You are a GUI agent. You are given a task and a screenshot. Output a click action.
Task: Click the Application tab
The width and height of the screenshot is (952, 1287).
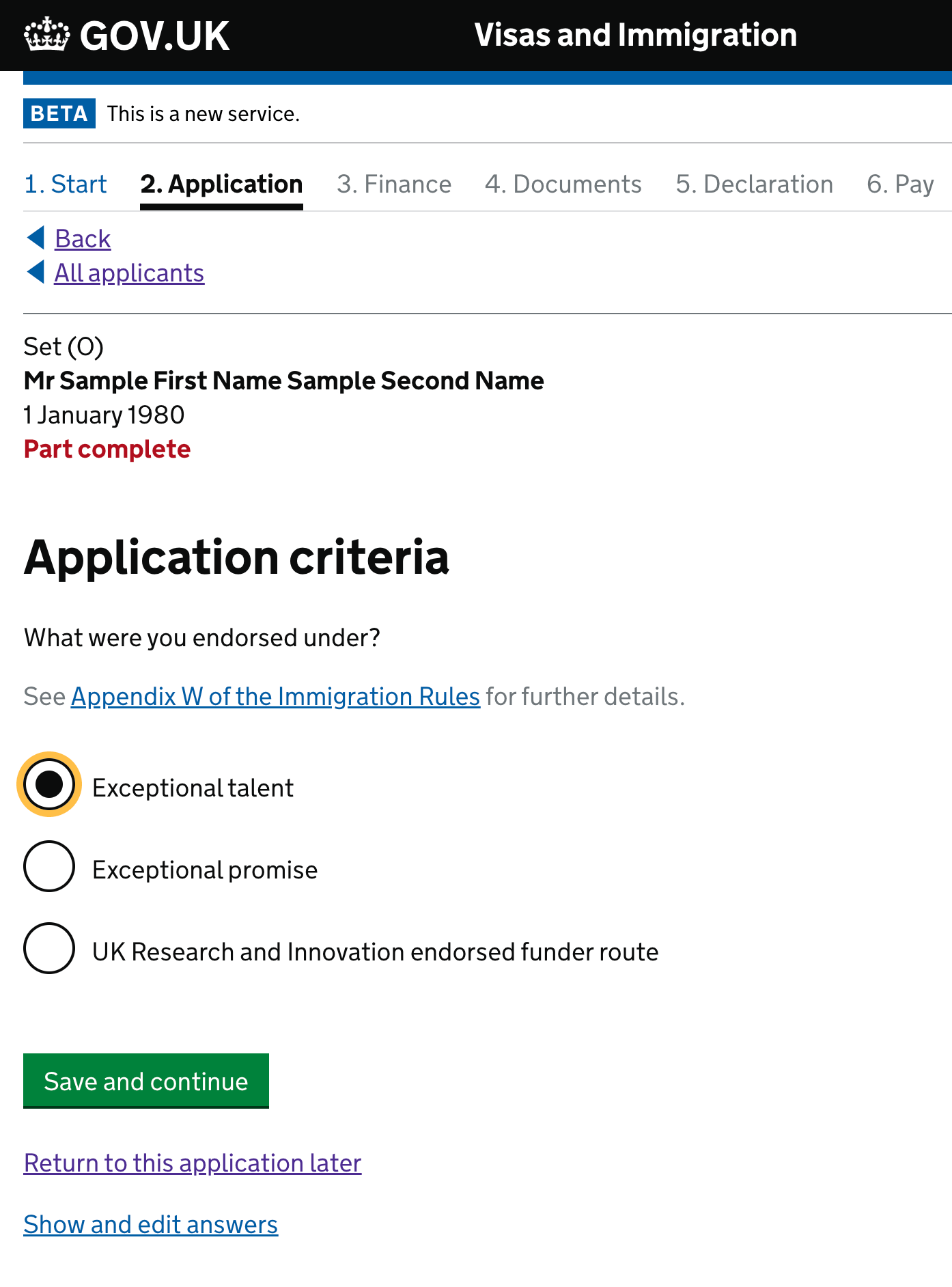pos(221,184)
